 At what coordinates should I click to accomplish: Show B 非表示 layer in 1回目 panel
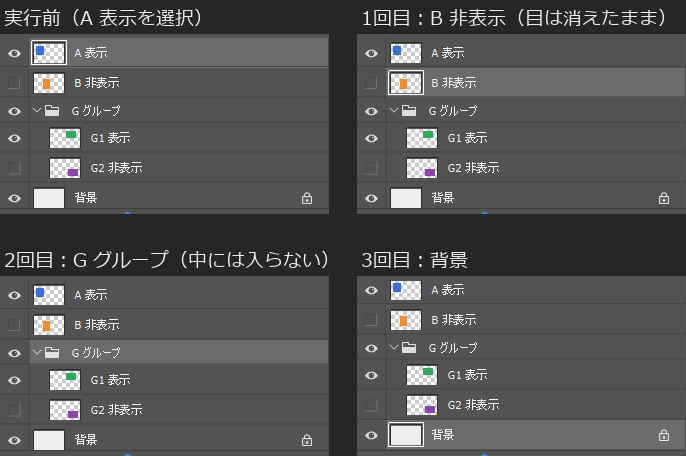371,83
